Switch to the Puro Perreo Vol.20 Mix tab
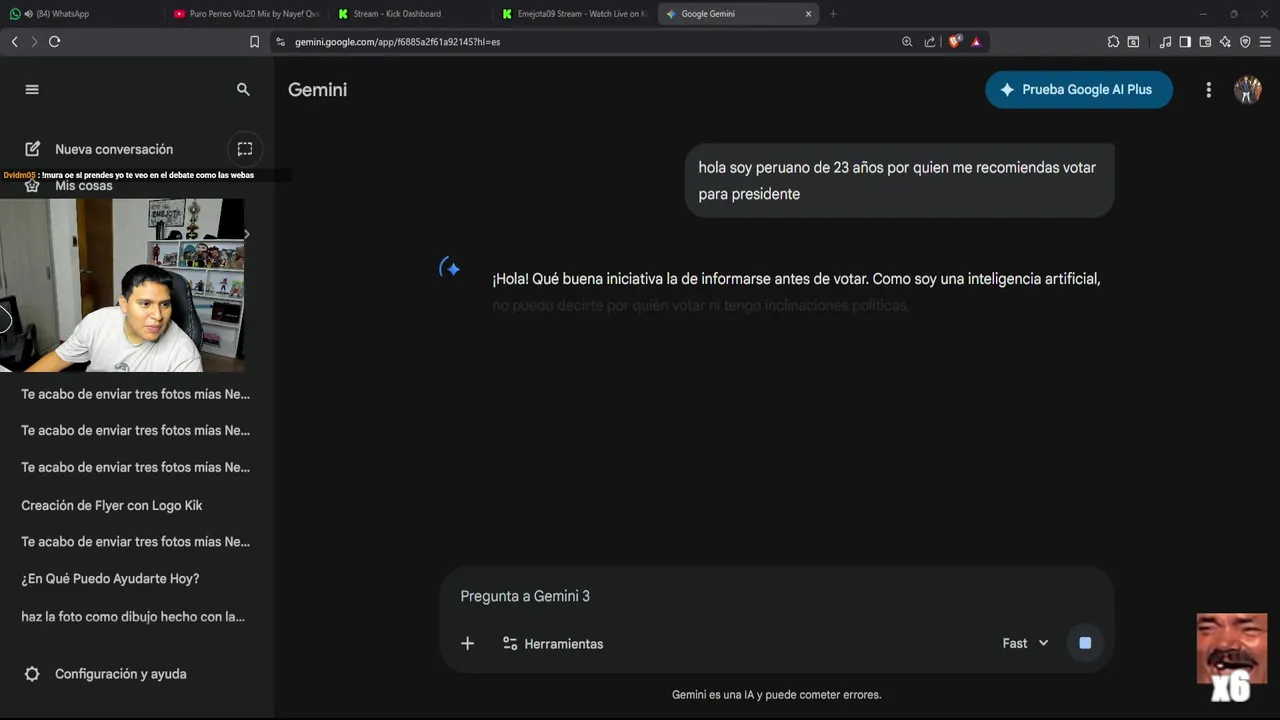Screen dimensions: 1280x720 tap(247, 14)
